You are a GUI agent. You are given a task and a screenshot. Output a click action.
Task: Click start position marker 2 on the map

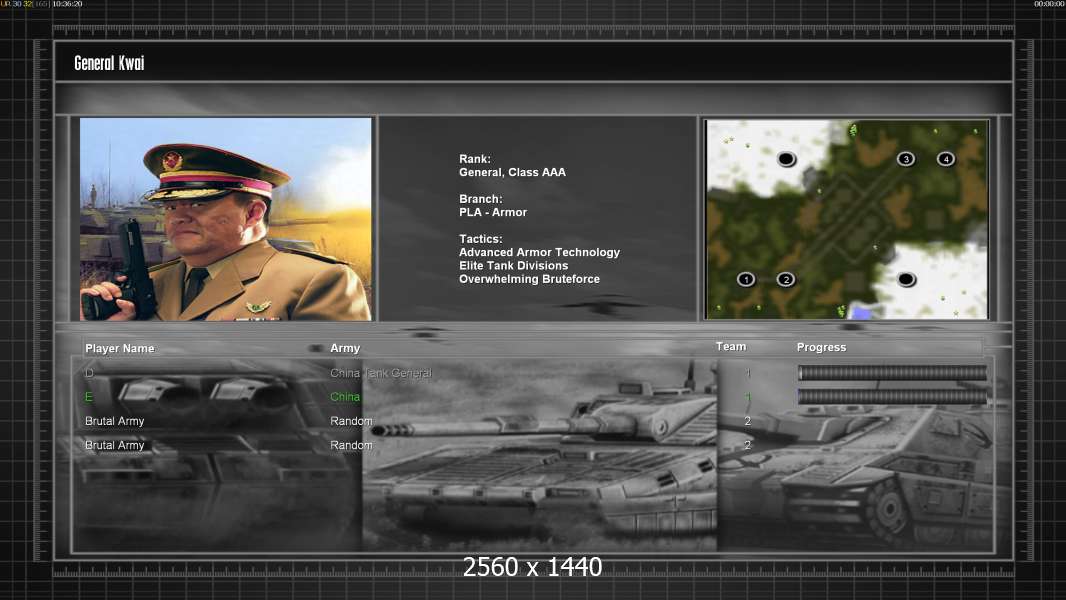(x=786, y=279)
